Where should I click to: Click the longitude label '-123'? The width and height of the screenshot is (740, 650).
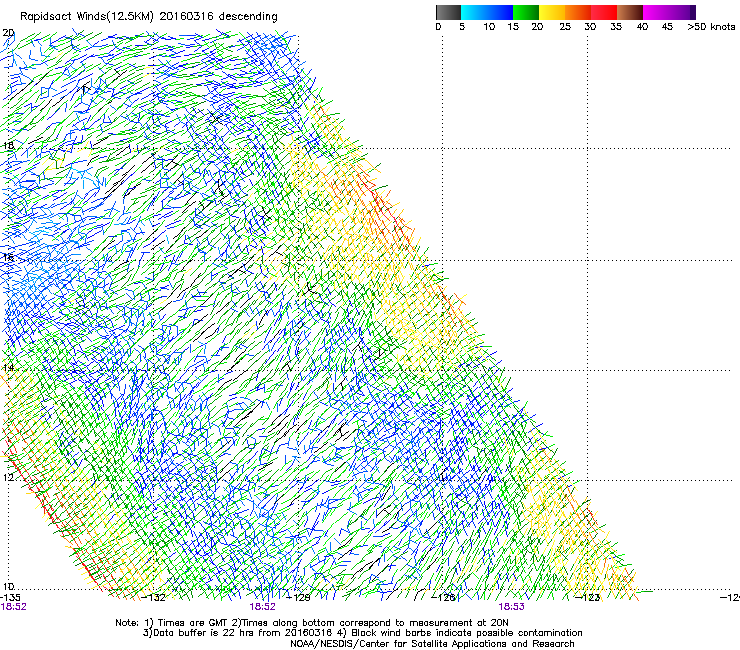[x=588, y=597]
